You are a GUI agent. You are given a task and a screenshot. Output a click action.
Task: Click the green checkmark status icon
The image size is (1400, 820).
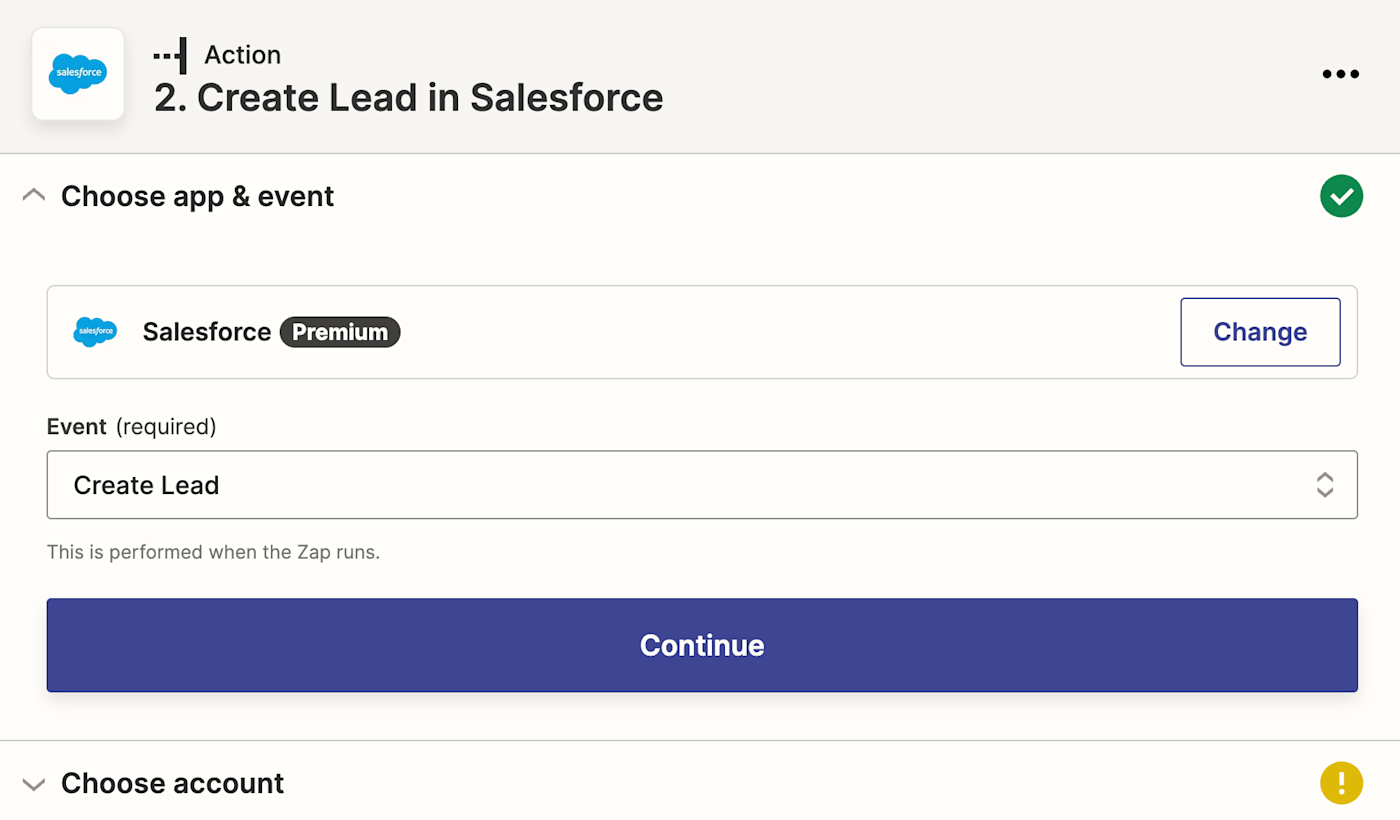coord(1341,196)
